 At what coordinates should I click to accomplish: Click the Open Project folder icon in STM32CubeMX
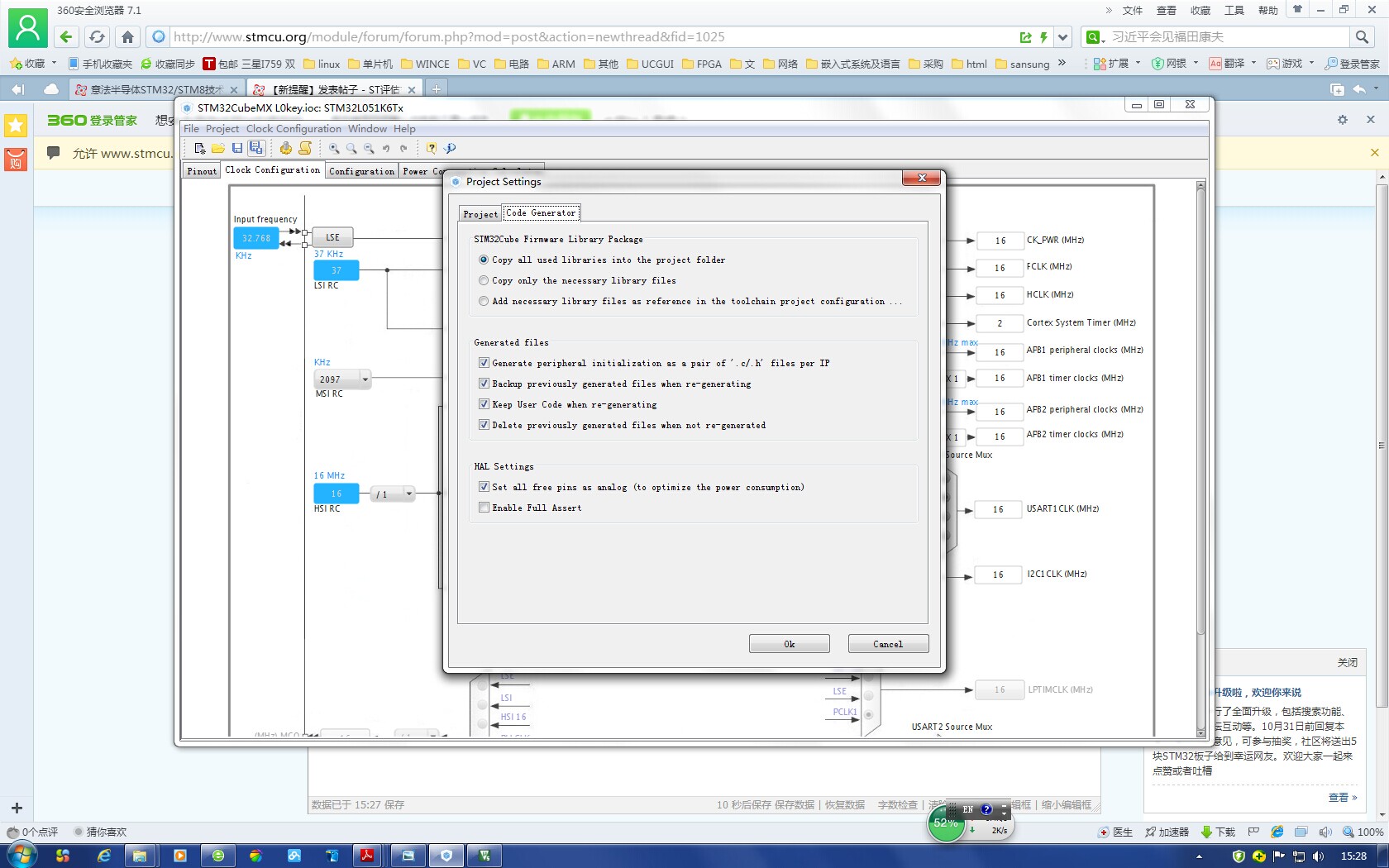[x=218, y=148]
